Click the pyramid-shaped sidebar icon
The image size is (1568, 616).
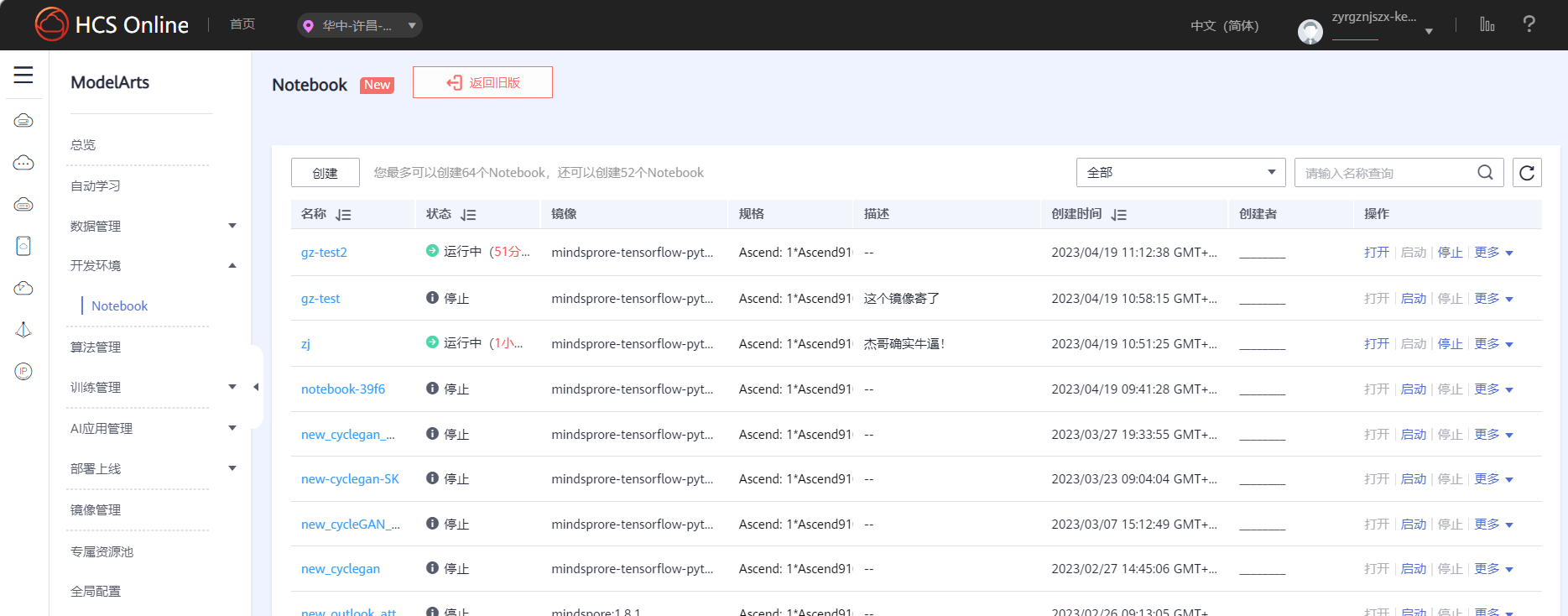[23, 330]
